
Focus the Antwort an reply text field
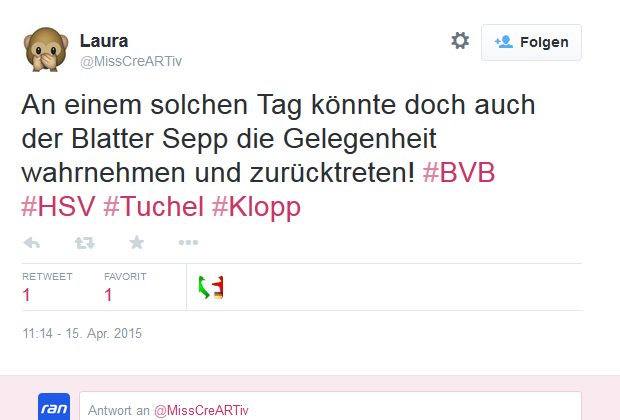330,407
